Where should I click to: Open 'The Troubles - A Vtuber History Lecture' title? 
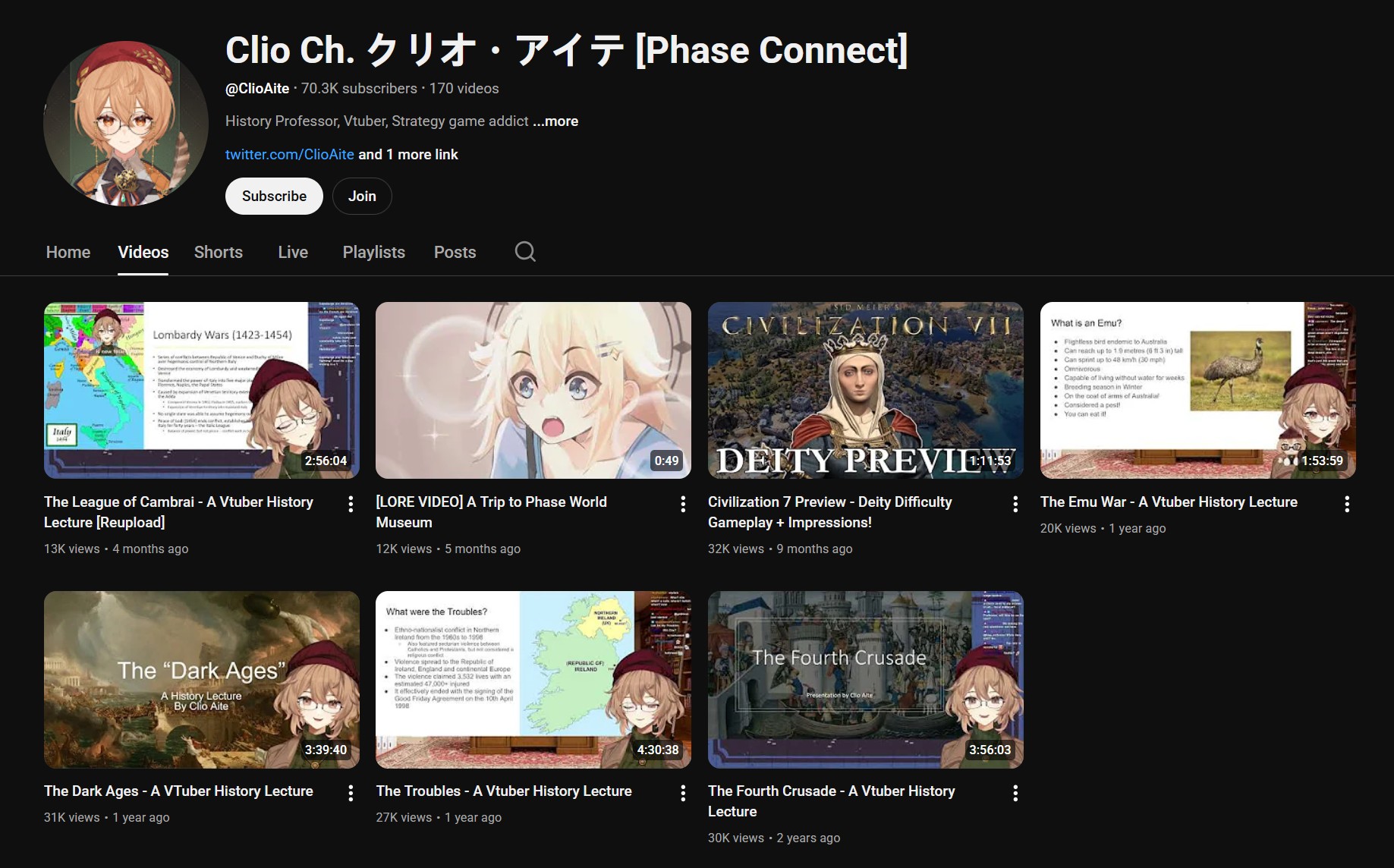[504, 791]
